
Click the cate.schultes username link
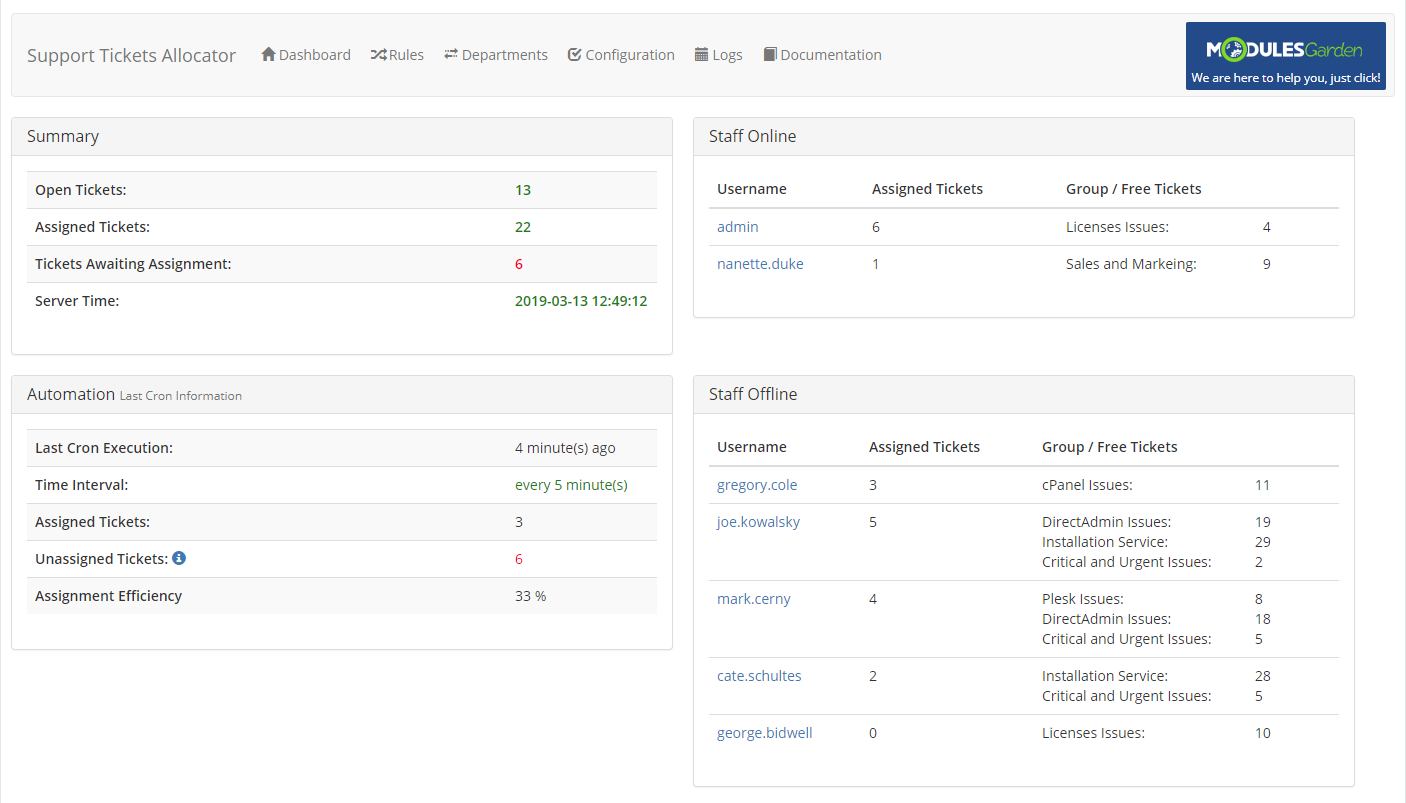(759, 676)
